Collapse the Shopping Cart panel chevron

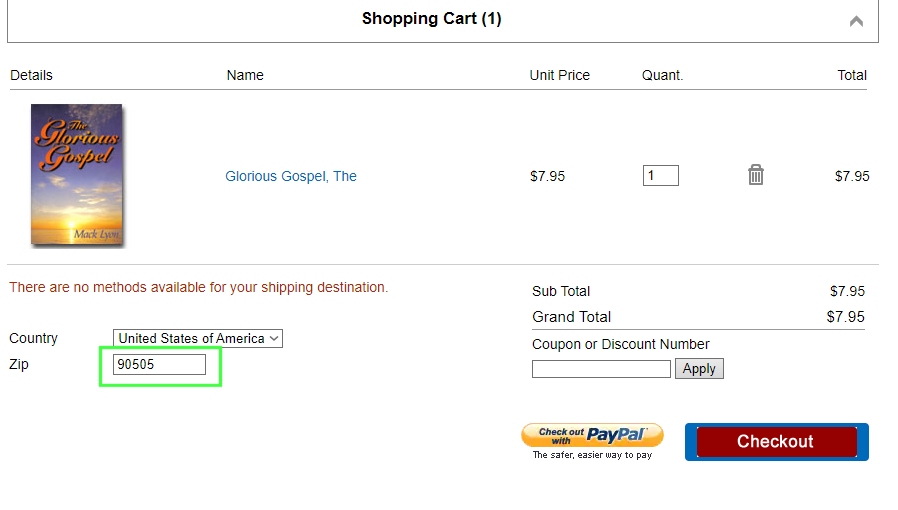(856, 20)
